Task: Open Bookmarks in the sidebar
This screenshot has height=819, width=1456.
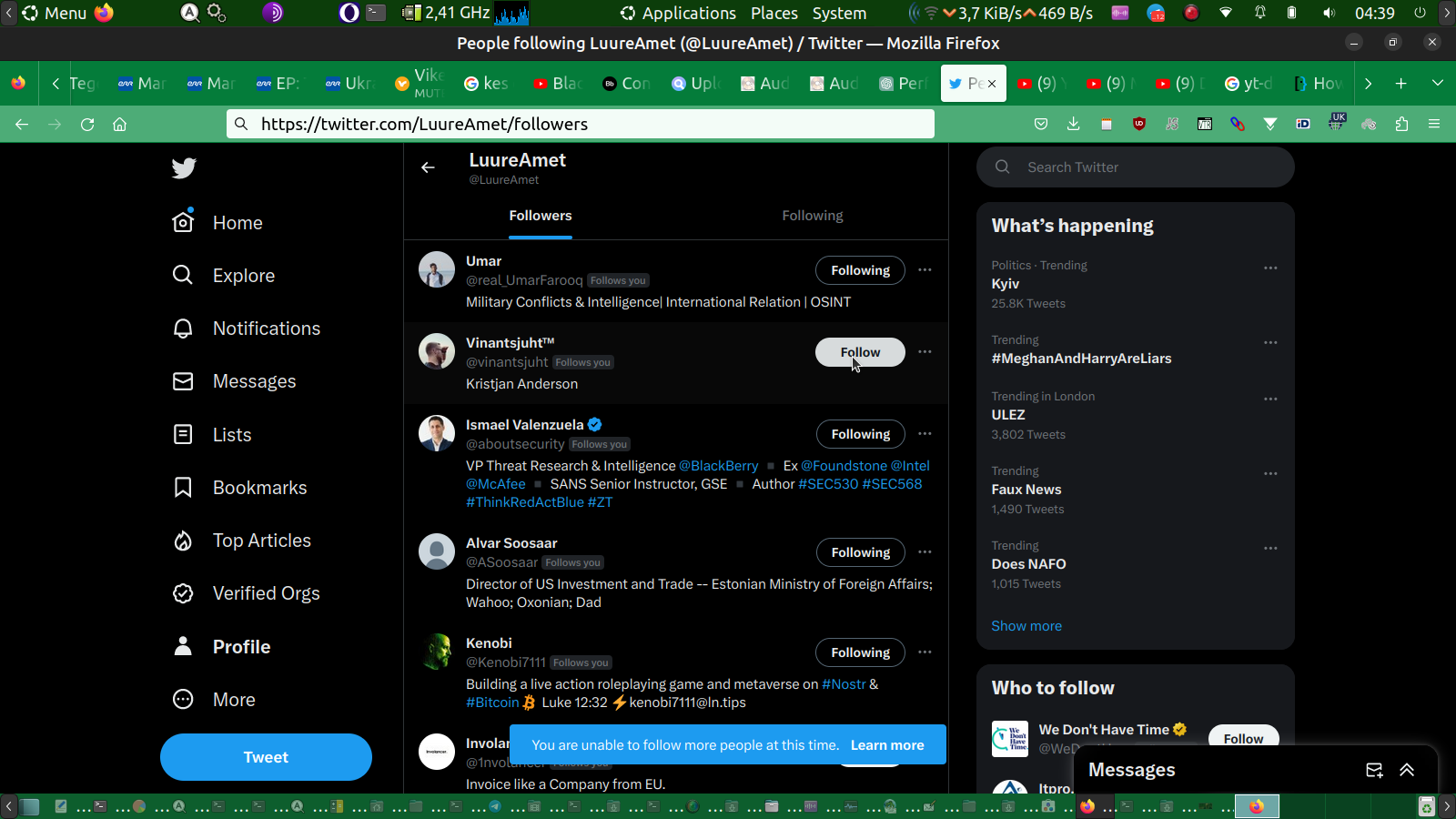Action: pos(239,488)
